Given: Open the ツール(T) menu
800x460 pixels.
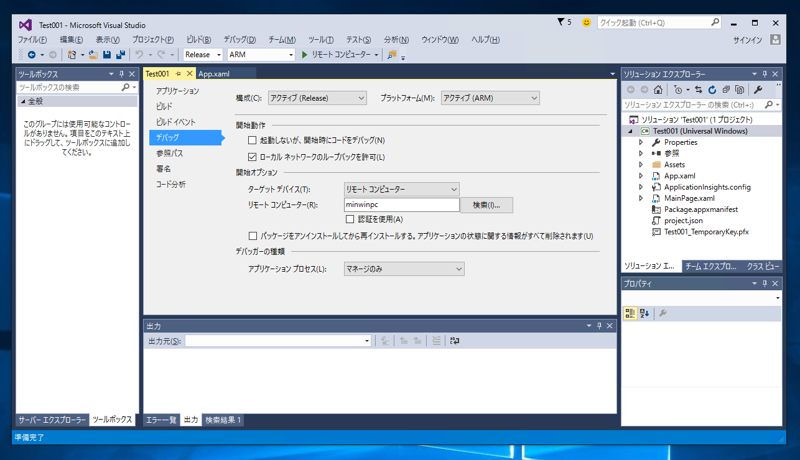Looking at the screenshot, I should pos(321,40).
